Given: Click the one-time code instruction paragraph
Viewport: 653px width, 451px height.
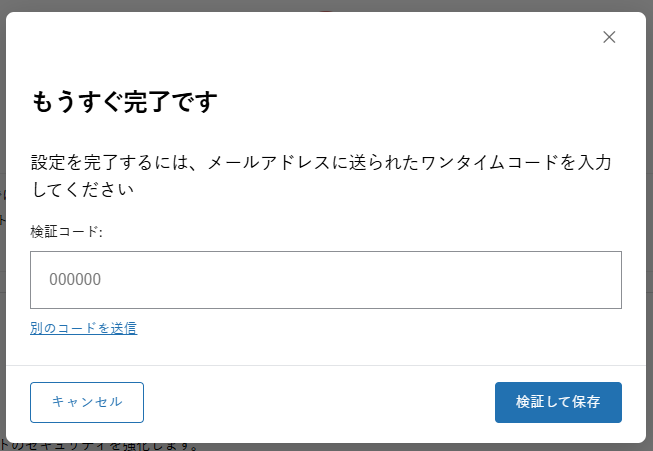Looking at the screenshot, I should tap(321, 176).
